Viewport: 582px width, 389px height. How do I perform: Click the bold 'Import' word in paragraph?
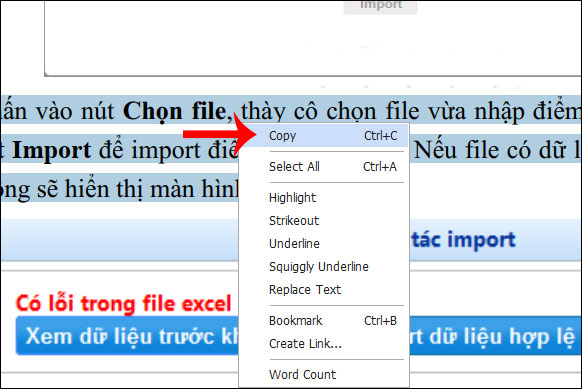click(52, 150)
